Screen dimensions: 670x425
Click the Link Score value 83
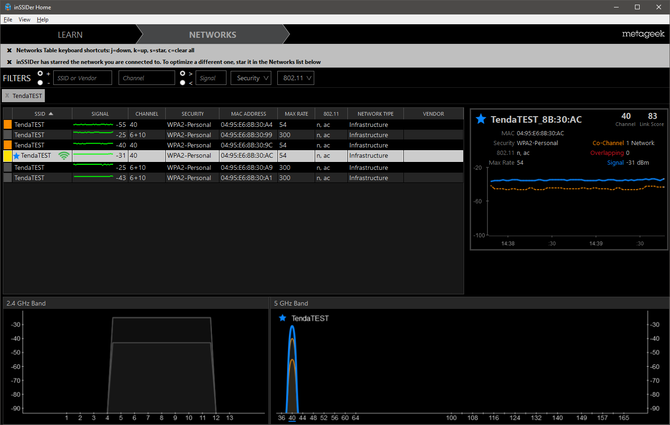coord(652,116)
